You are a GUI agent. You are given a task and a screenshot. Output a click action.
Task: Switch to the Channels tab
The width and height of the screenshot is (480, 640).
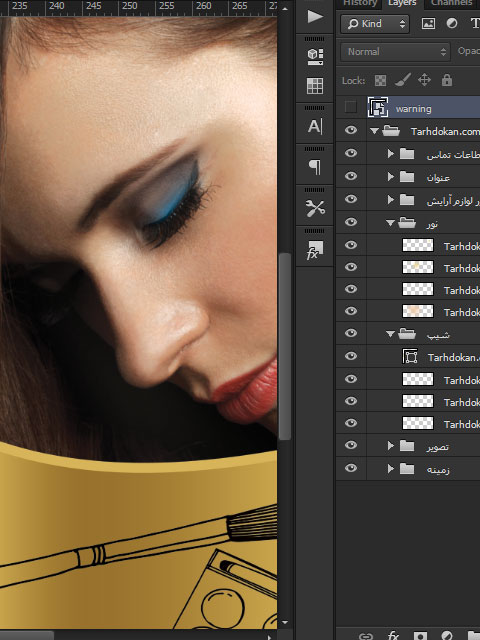(x=452, y=3)
